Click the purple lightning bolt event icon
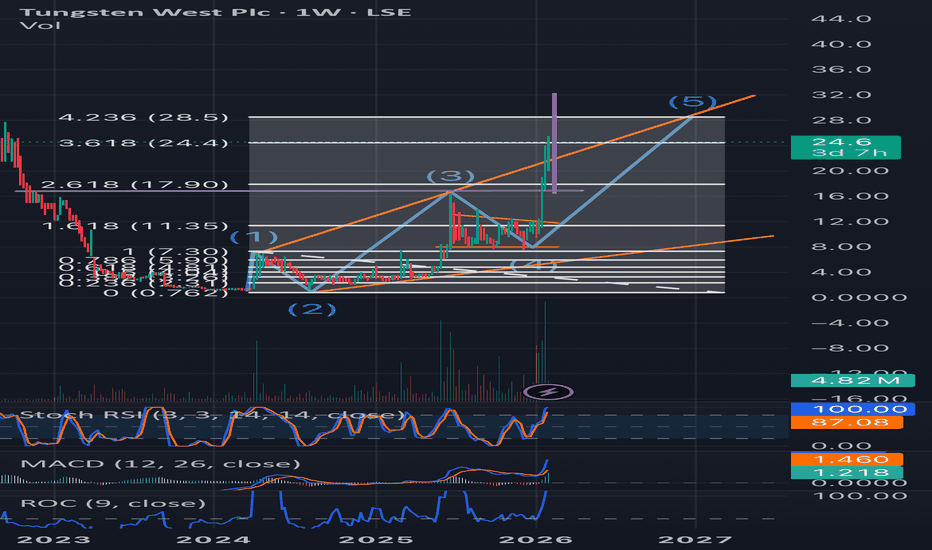 (548, 392)
